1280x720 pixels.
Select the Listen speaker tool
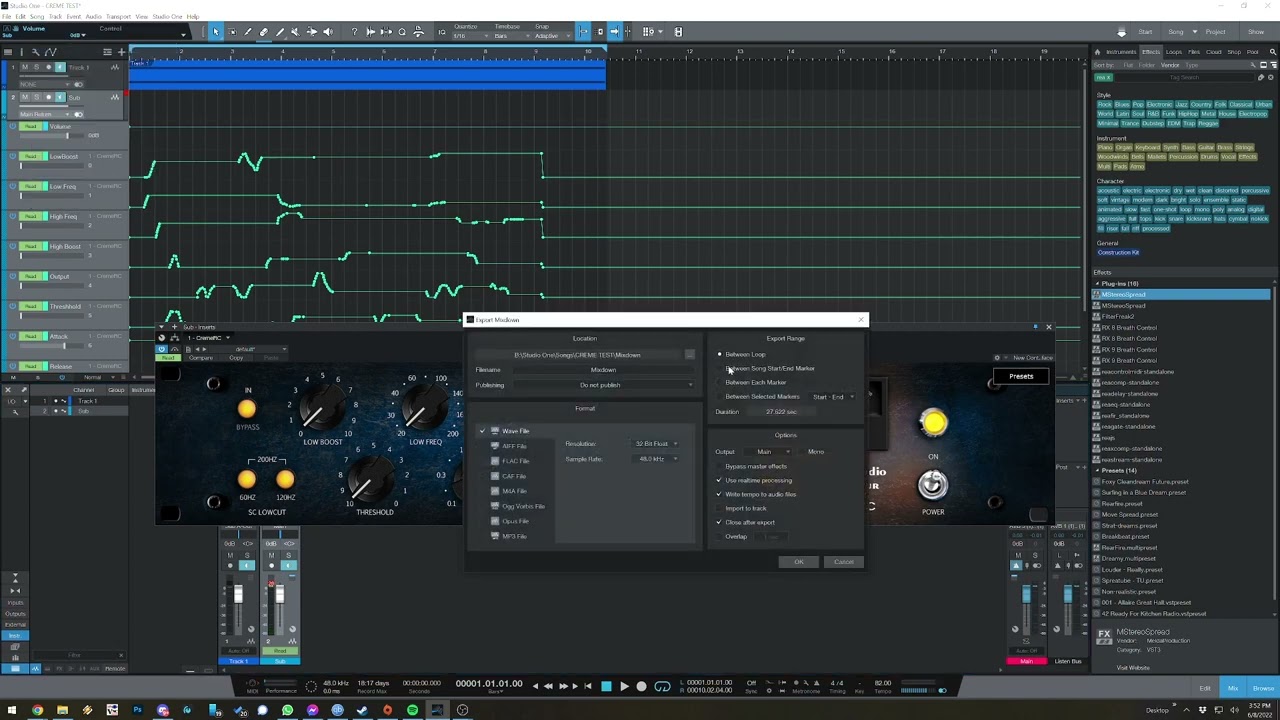328,32
